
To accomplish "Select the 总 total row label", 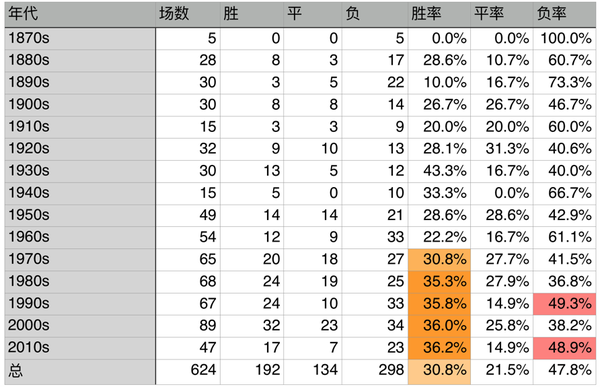I will [80, 371].
